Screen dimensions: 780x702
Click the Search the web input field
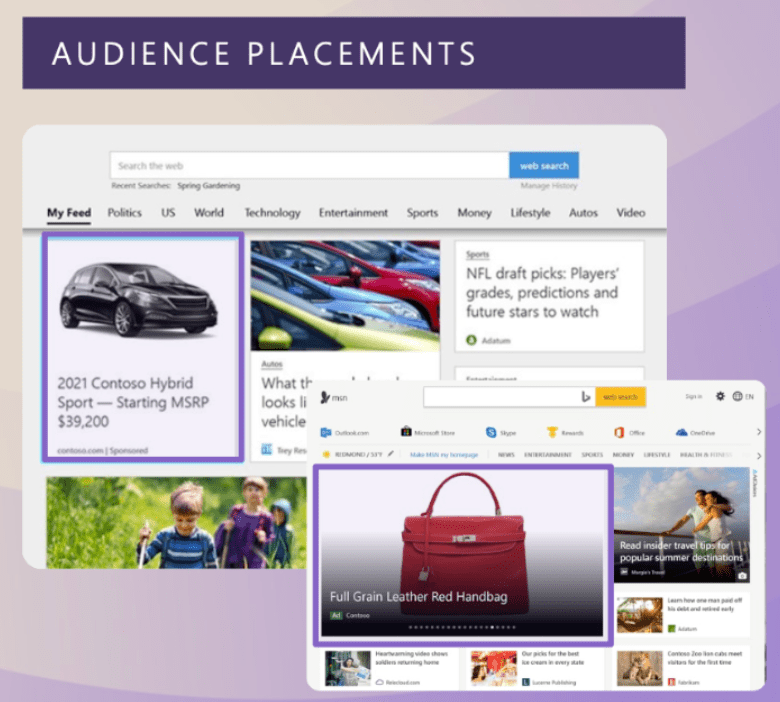(x=309, y=165)
